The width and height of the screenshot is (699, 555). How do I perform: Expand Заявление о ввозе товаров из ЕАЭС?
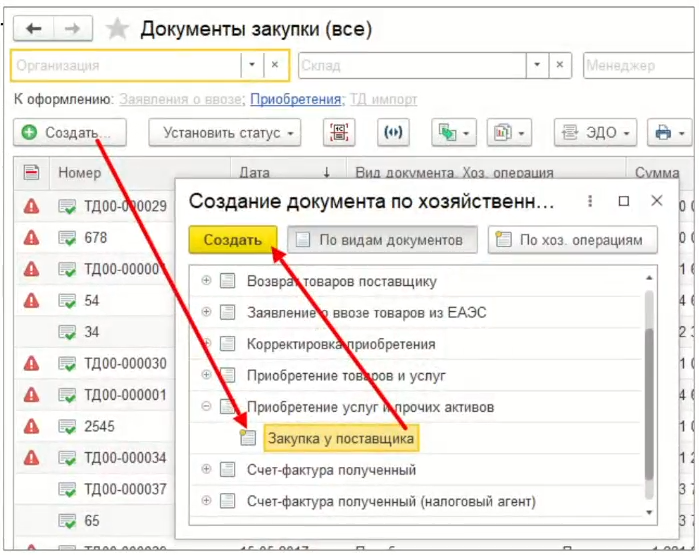point(206,312)
